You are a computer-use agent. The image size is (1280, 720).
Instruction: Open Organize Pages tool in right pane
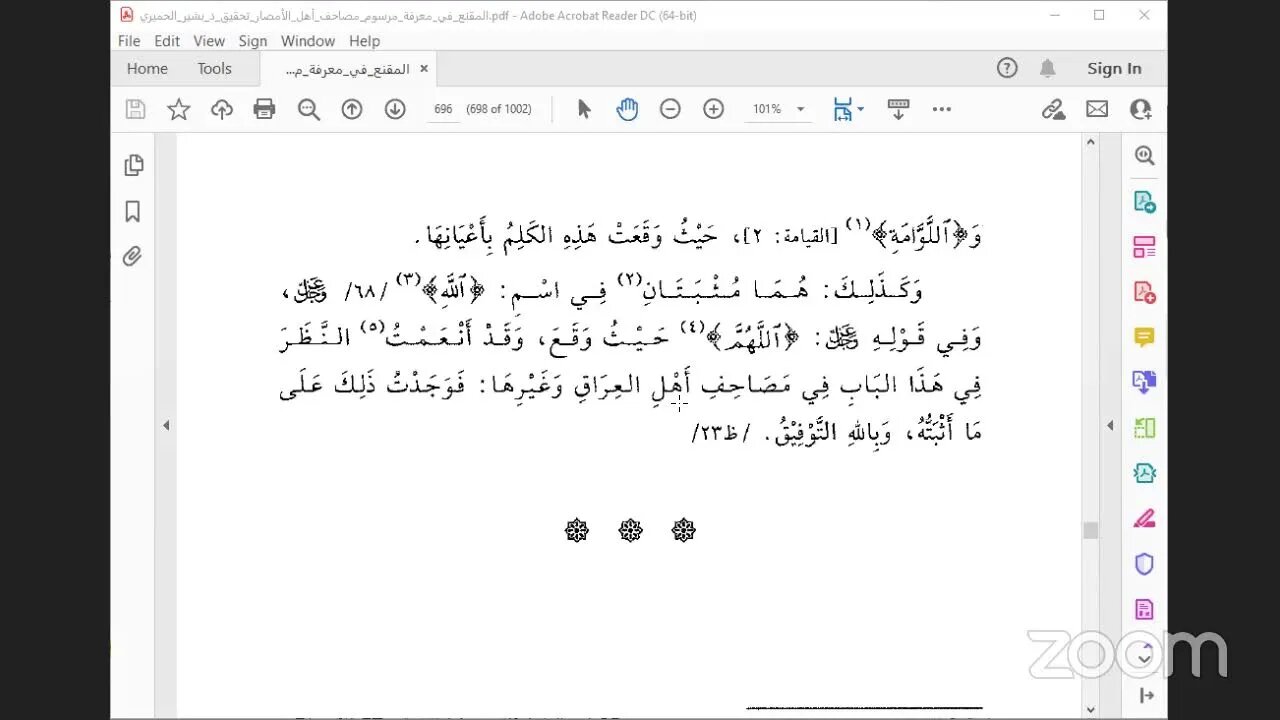click(x=1145, y=246)
